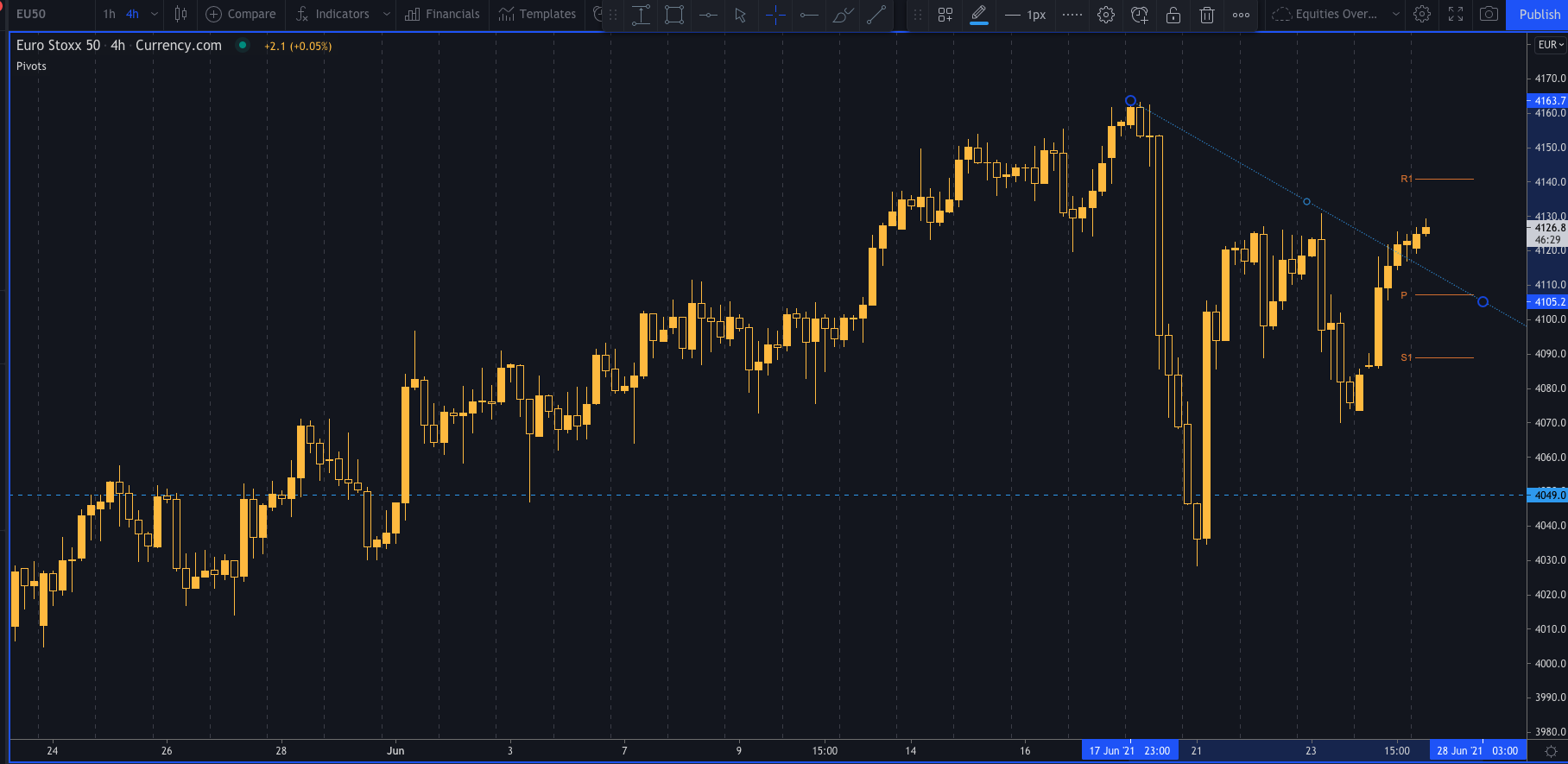Select the horizontal line tool
Viewport: 1568px width, 764px height.
coord(708,15)
